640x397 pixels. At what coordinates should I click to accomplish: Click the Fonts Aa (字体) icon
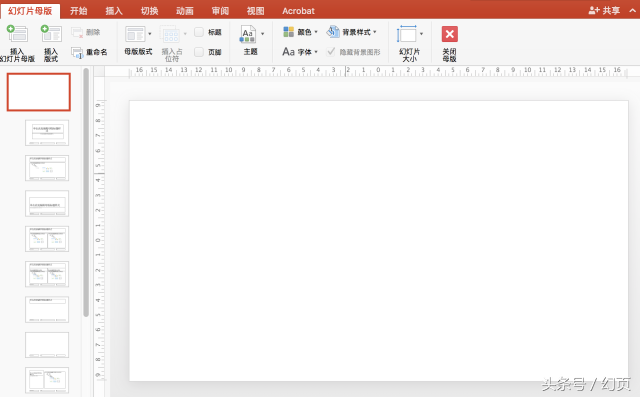click(x=288, y=52)
